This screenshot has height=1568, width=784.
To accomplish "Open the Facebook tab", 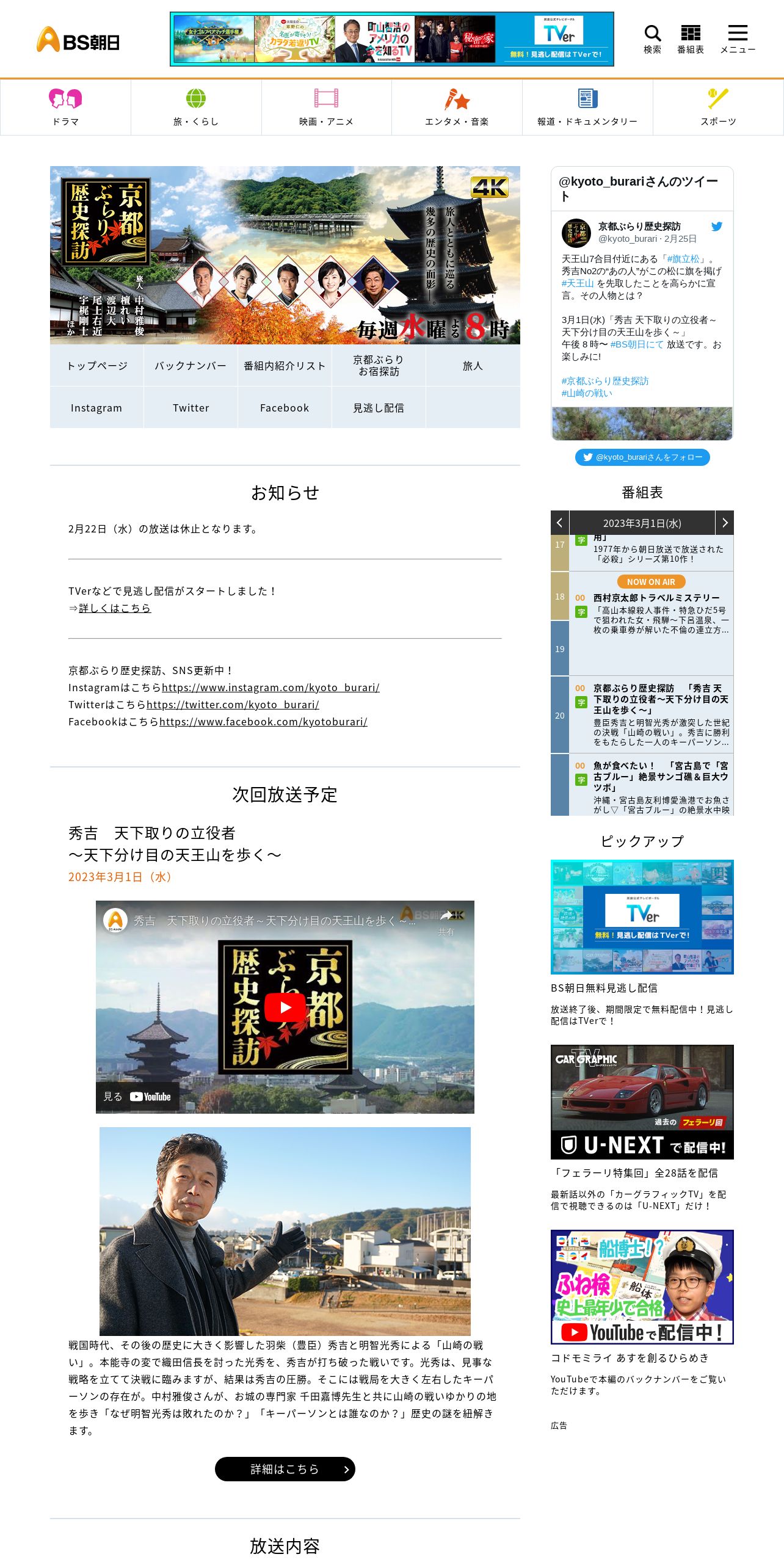I will tap(285, 407).
